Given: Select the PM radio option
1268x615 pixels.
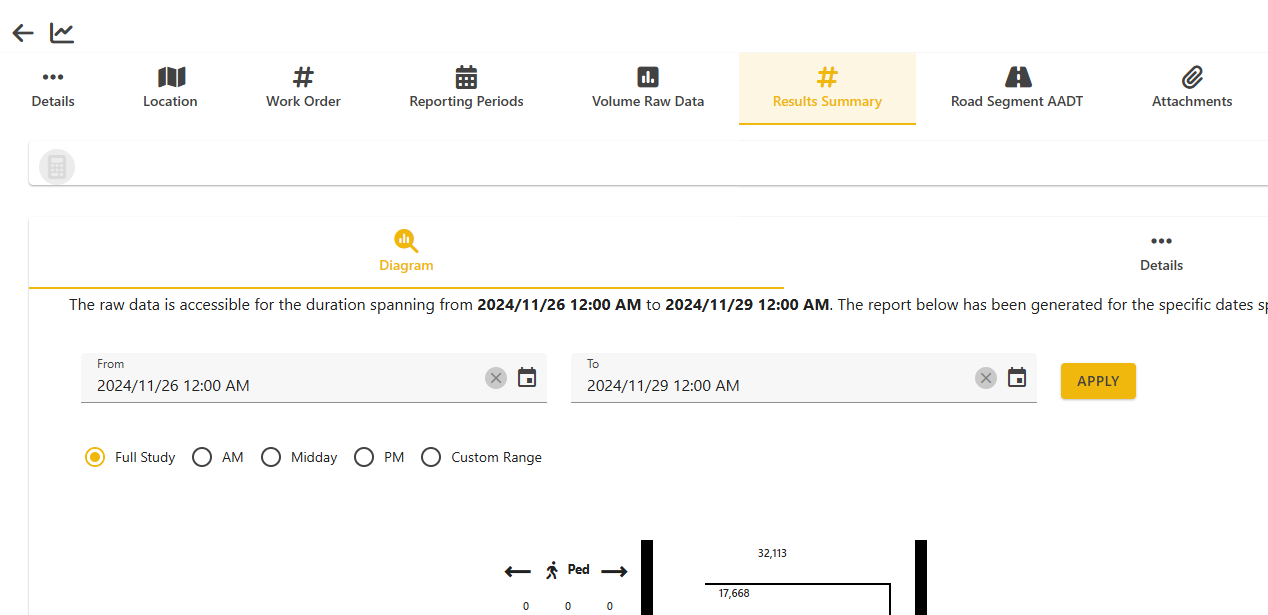Looking at the screenshot, I should (364, 457).
